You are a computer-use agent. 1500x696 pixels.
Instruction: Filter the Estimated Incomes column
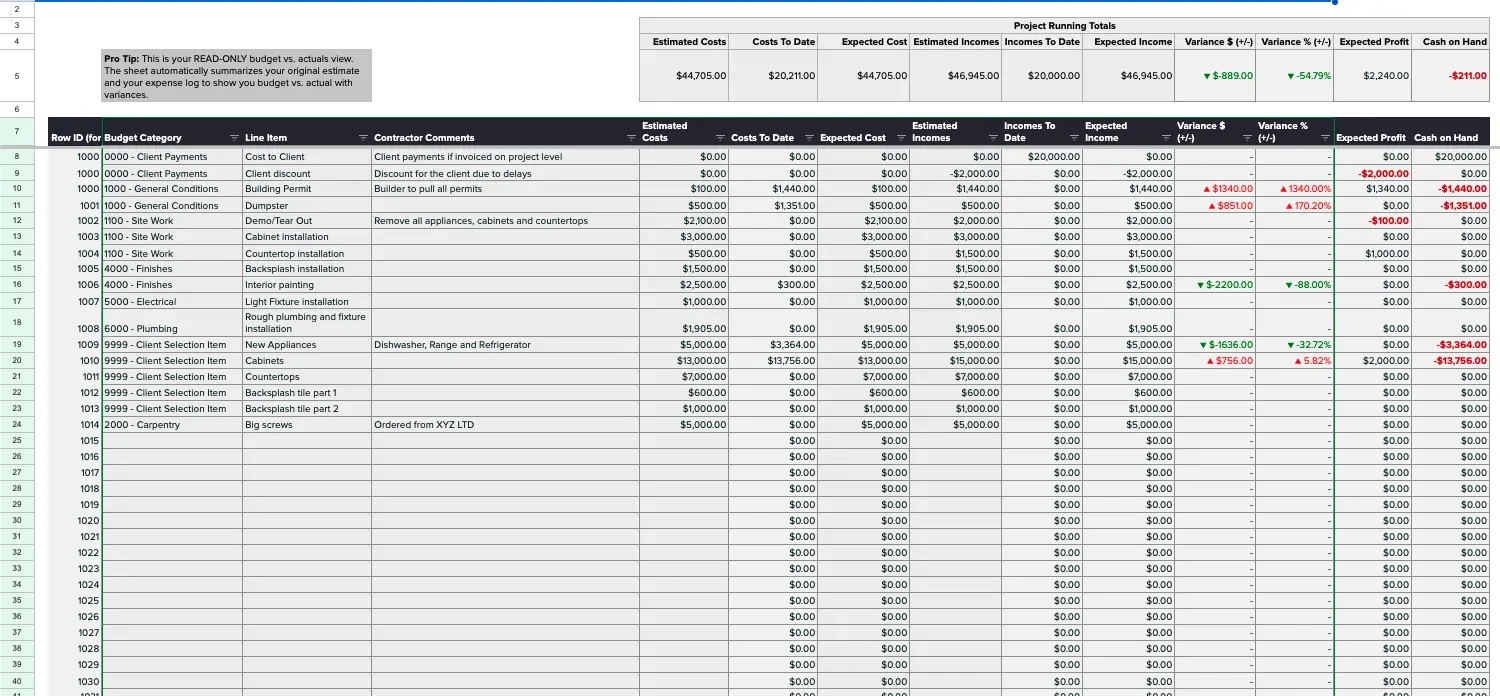coord(994,138)
